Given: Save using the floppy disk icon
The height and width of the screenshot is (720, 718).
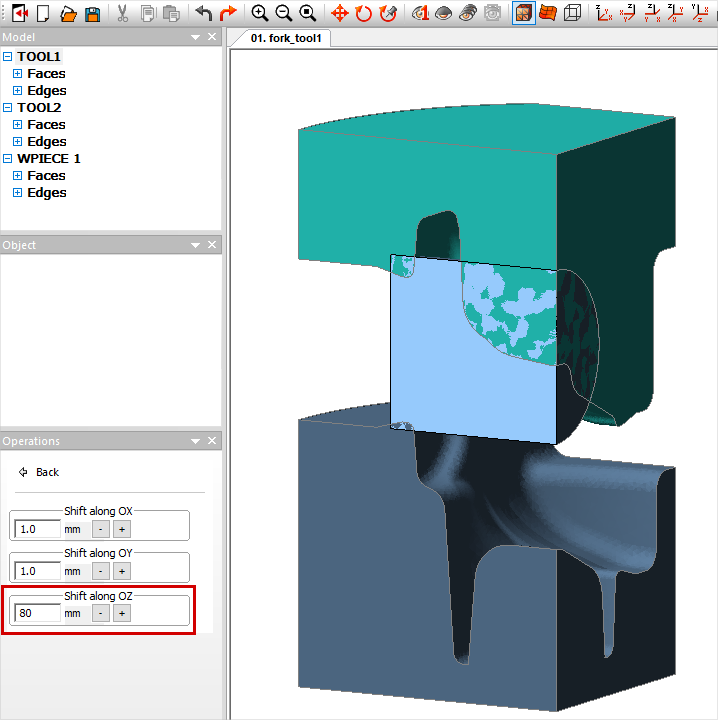Looking at the screenshot, I should pos(92,13).
